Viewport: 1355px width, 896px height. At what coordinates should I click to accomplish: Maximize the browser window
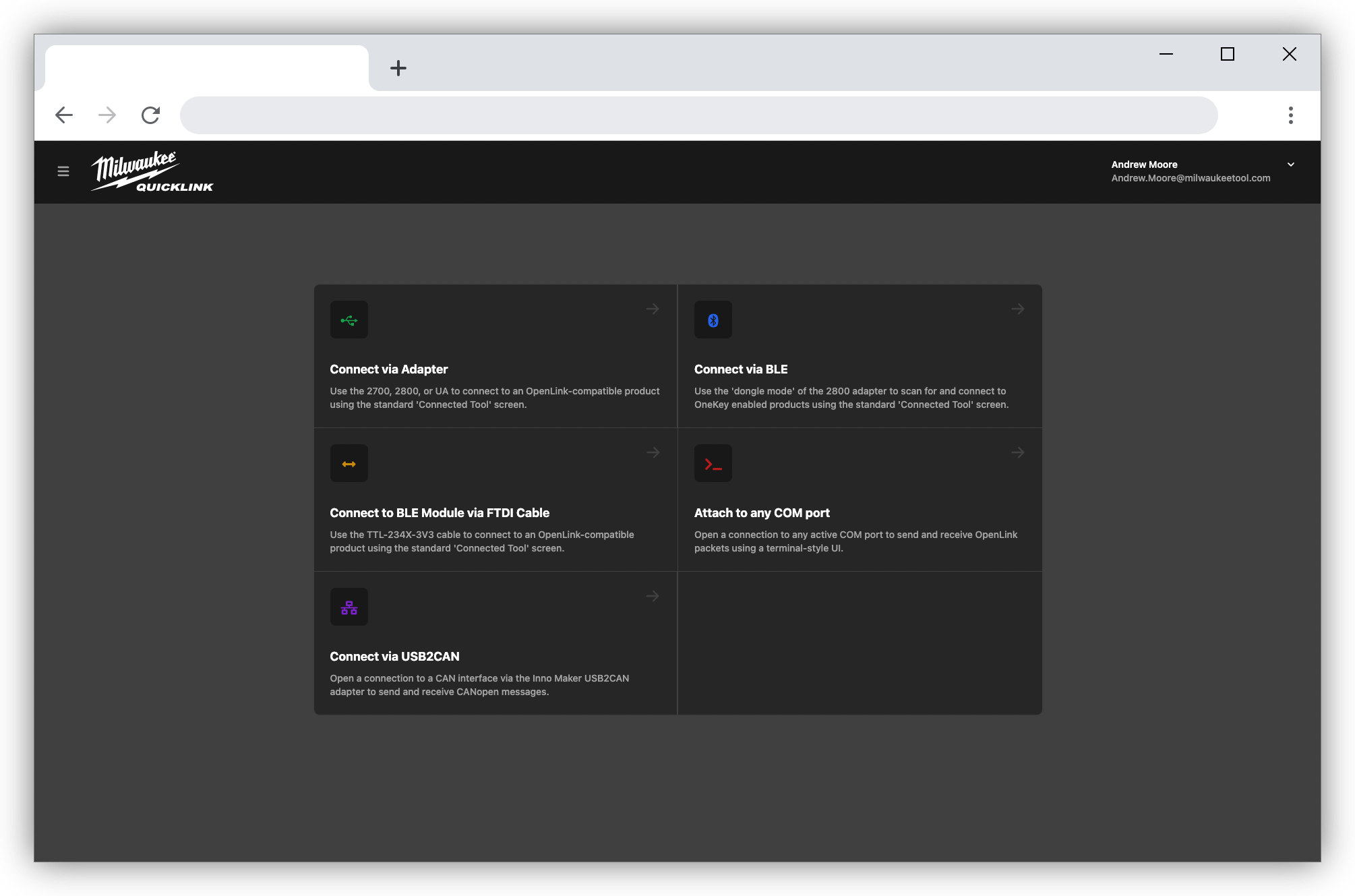(x=1228, y=54)
